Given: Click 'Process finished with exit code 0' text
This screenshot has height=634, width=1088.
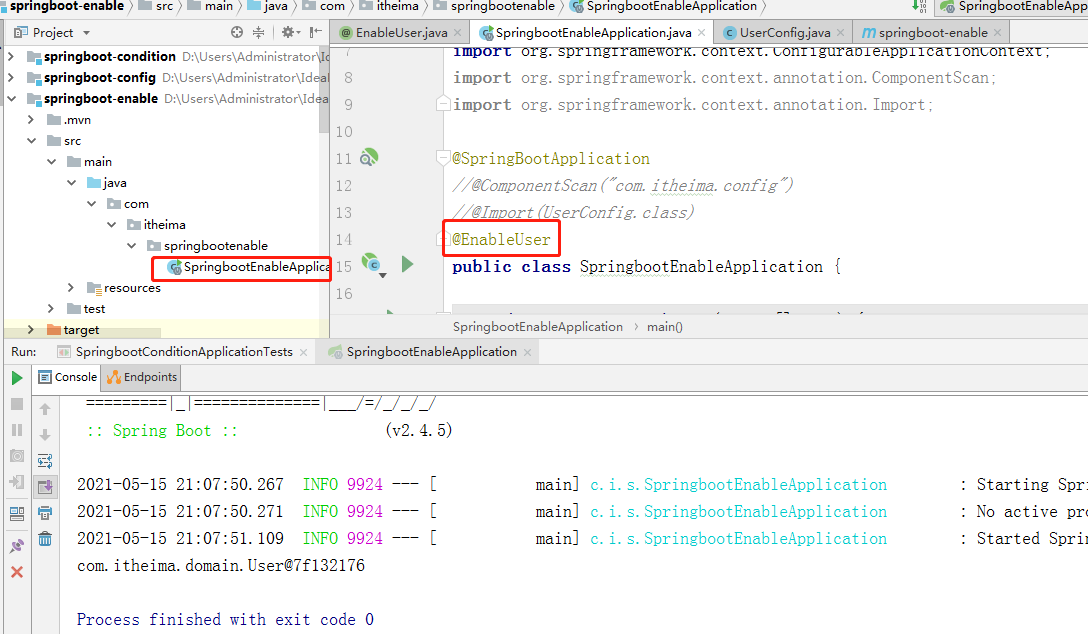Looking at the screenshot, I should pos(225,619).
